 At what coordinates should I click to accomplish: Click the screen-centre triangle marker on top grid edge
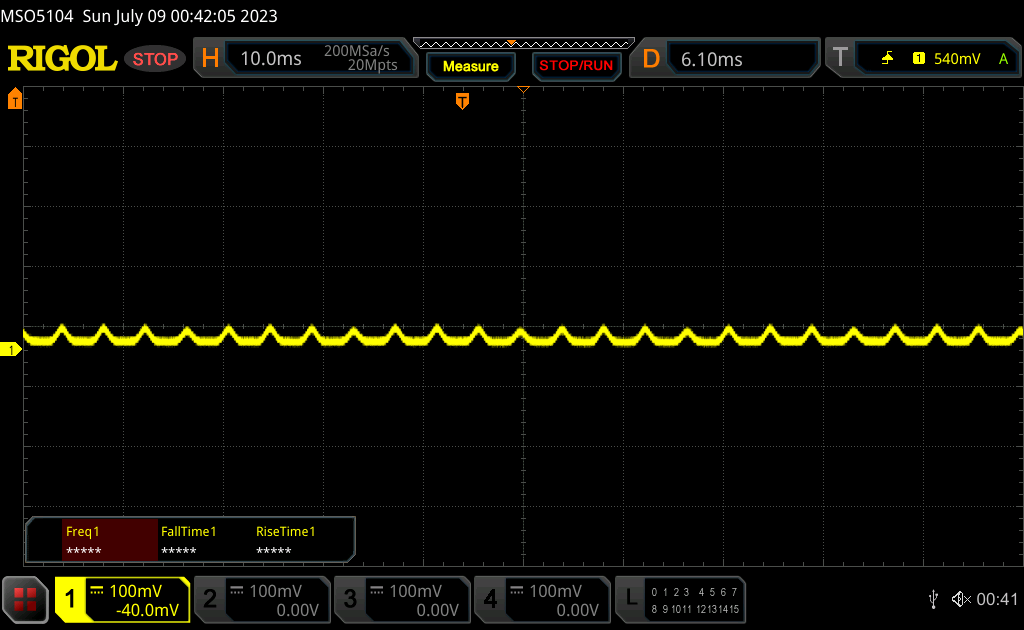pyautogui.click(x=523, y=89)
